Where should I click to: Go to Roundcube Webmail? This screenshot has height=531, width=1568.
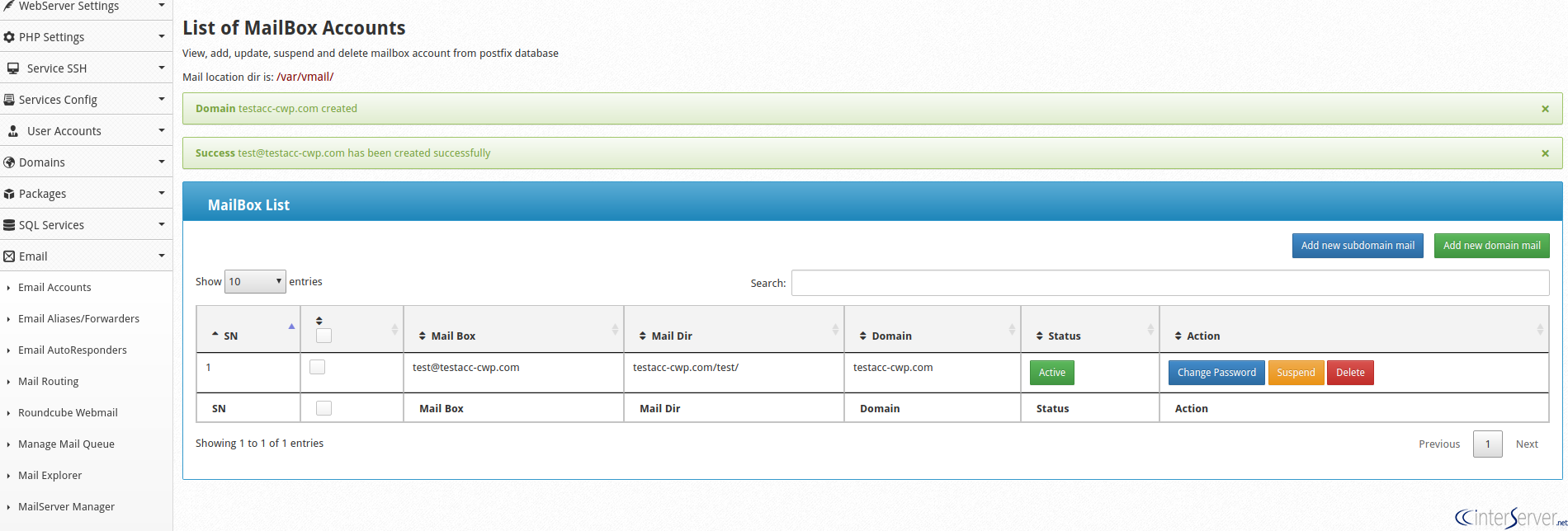pos(68,413)
